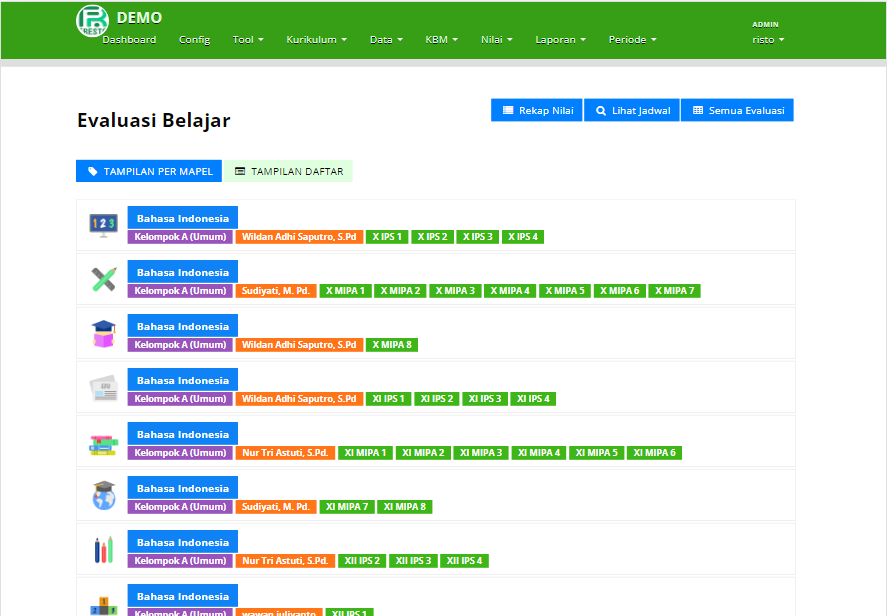Click the Nur Tri Astuti, S.Pd. teacher badge
Viewport: 887px width, 616px height.
283,452
